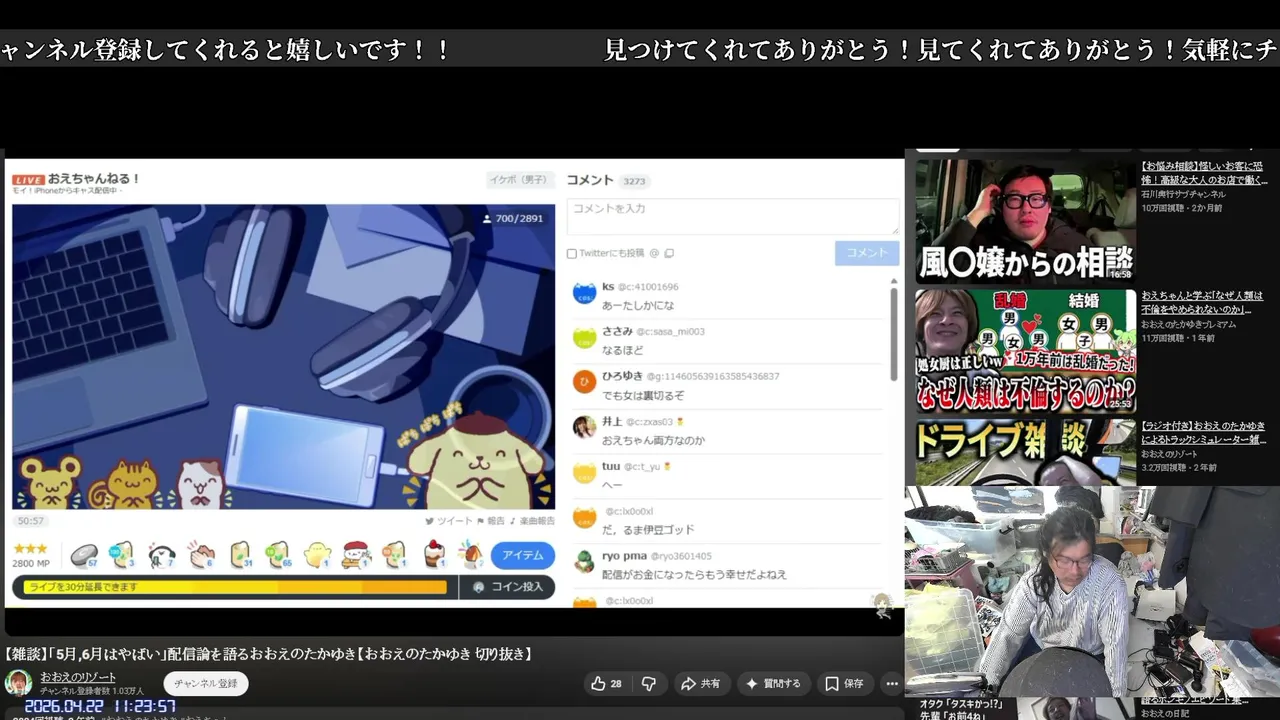Click the 楽曲報告 music report link
Screen dimensions: 1280x720
coord(532,521)
